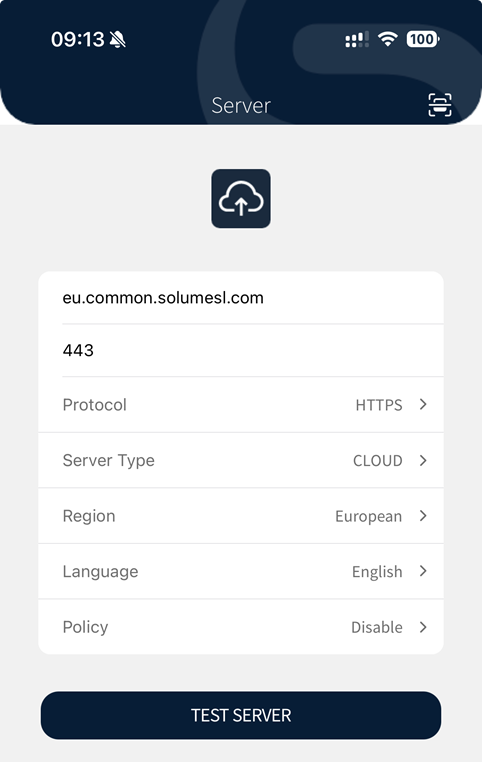Select the Protocol row
The height and width of the screenshot is (762, 482).
point(241,404)
